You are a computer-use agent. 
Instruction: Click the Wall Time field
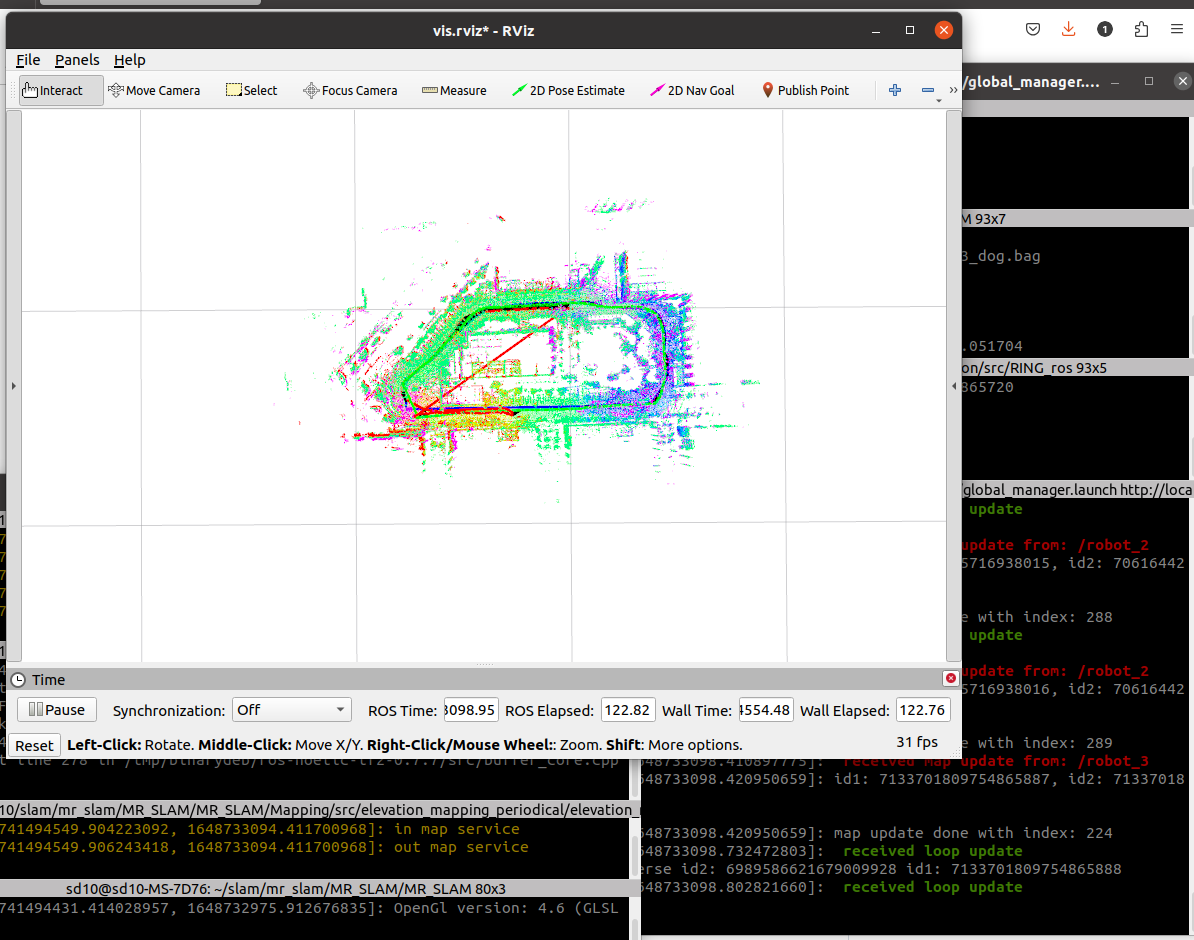(x=765, y=710)
